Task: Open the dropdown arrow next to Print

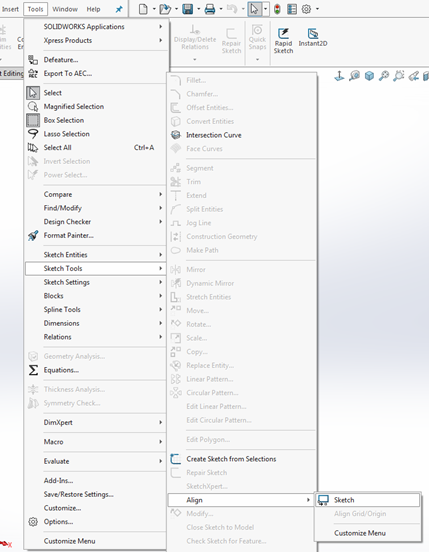Action: click(221, 9)
